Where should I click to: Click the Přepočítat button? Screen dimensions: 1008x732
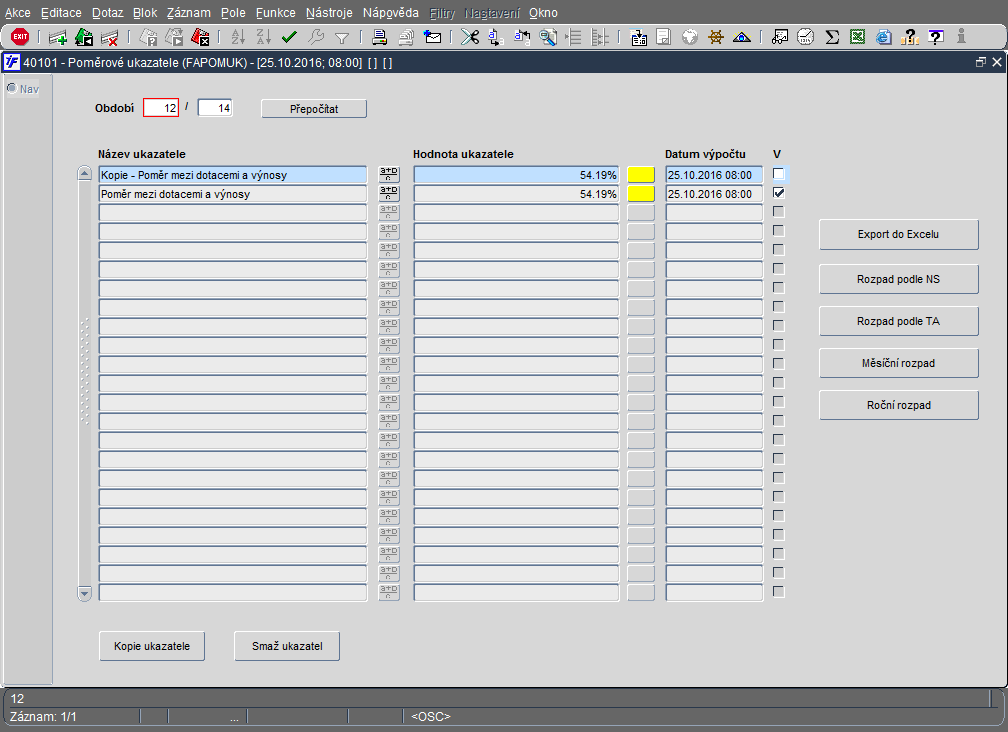(x=314, y=109)
